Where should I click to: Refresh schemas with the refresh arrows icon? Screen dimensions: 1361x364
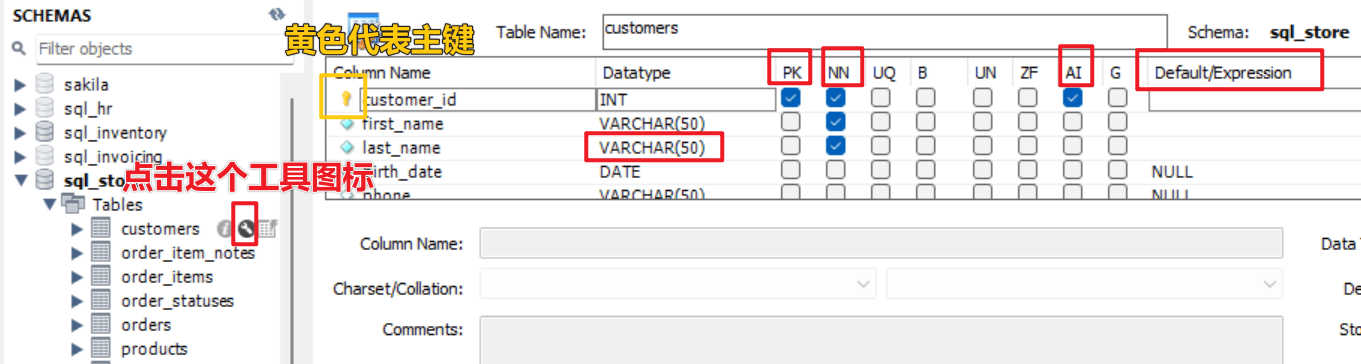tap(277, 14)
